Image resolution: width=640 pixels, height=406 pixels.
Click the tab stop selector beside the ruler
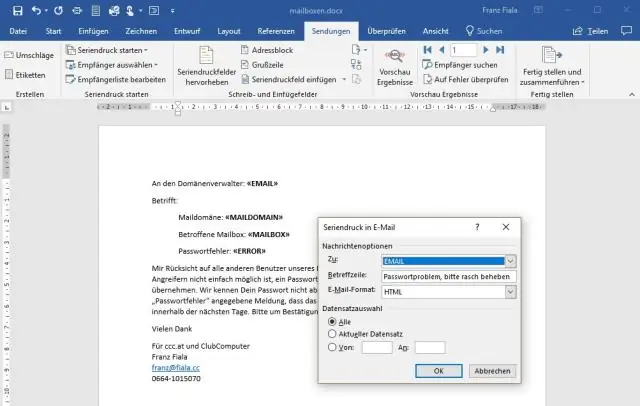[7, 107]
